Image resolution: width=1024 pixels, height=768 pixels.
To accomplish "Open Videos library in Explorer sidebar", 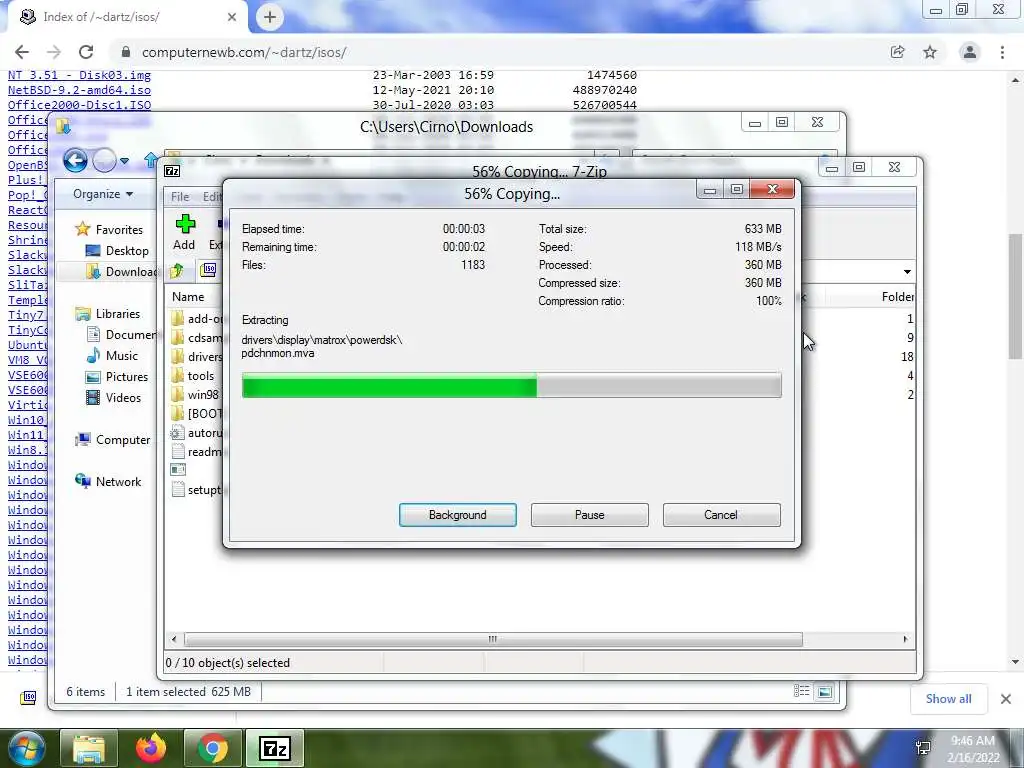I will coord(123,398).
